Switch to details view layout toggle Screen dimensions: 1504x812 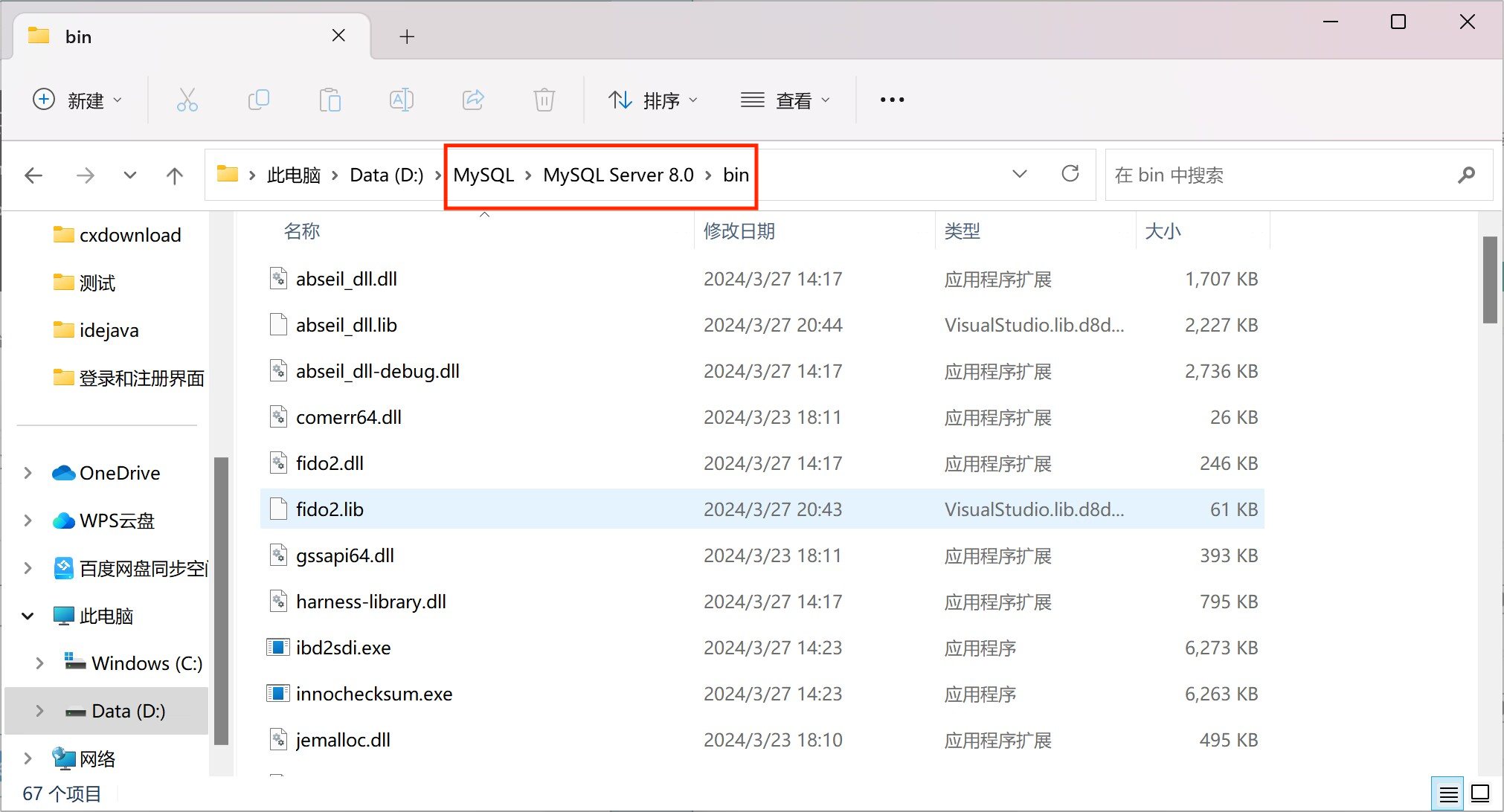[x=1447, y=793]
